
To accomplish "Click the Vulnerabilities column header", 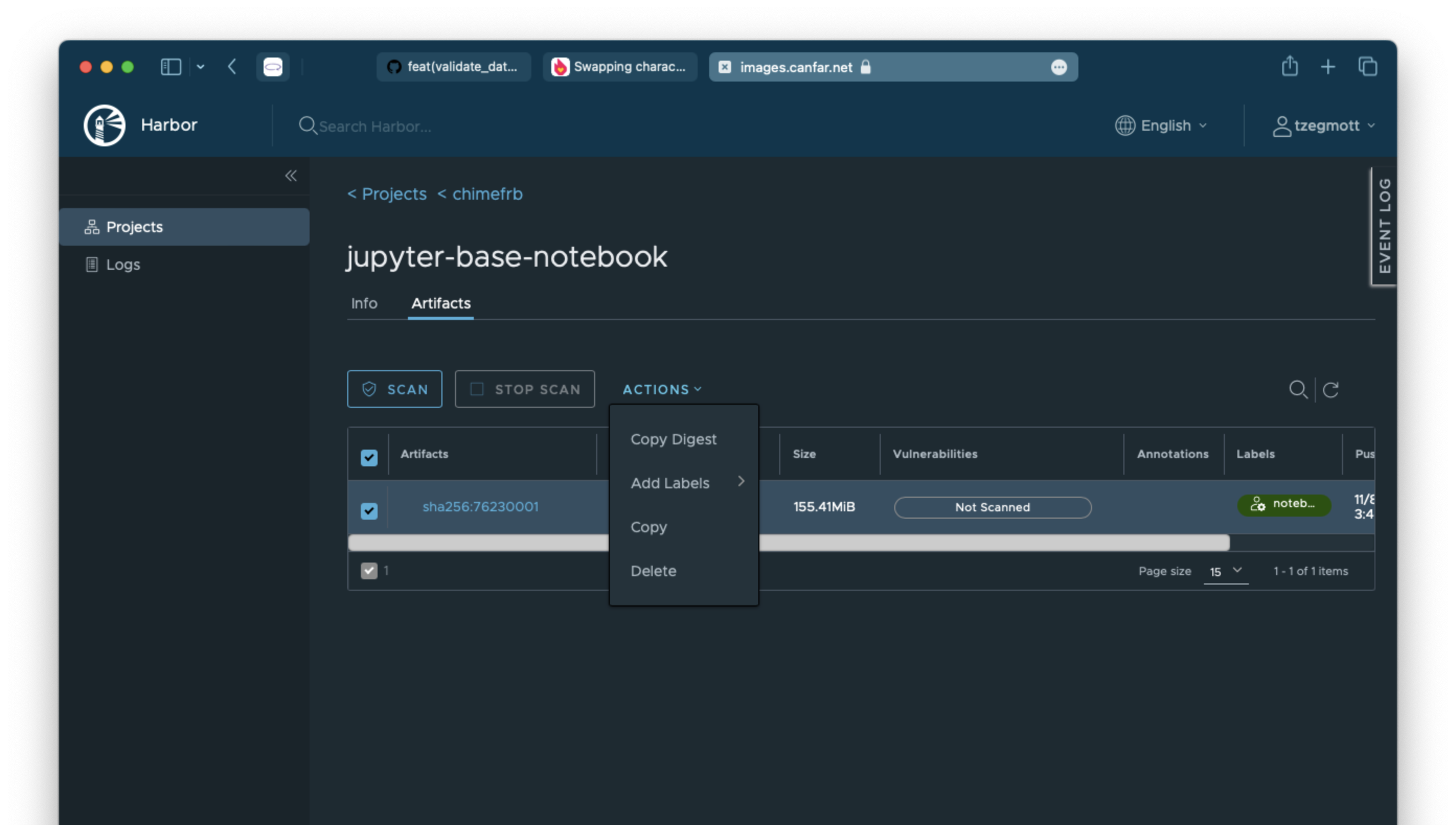I will point(935,454).
